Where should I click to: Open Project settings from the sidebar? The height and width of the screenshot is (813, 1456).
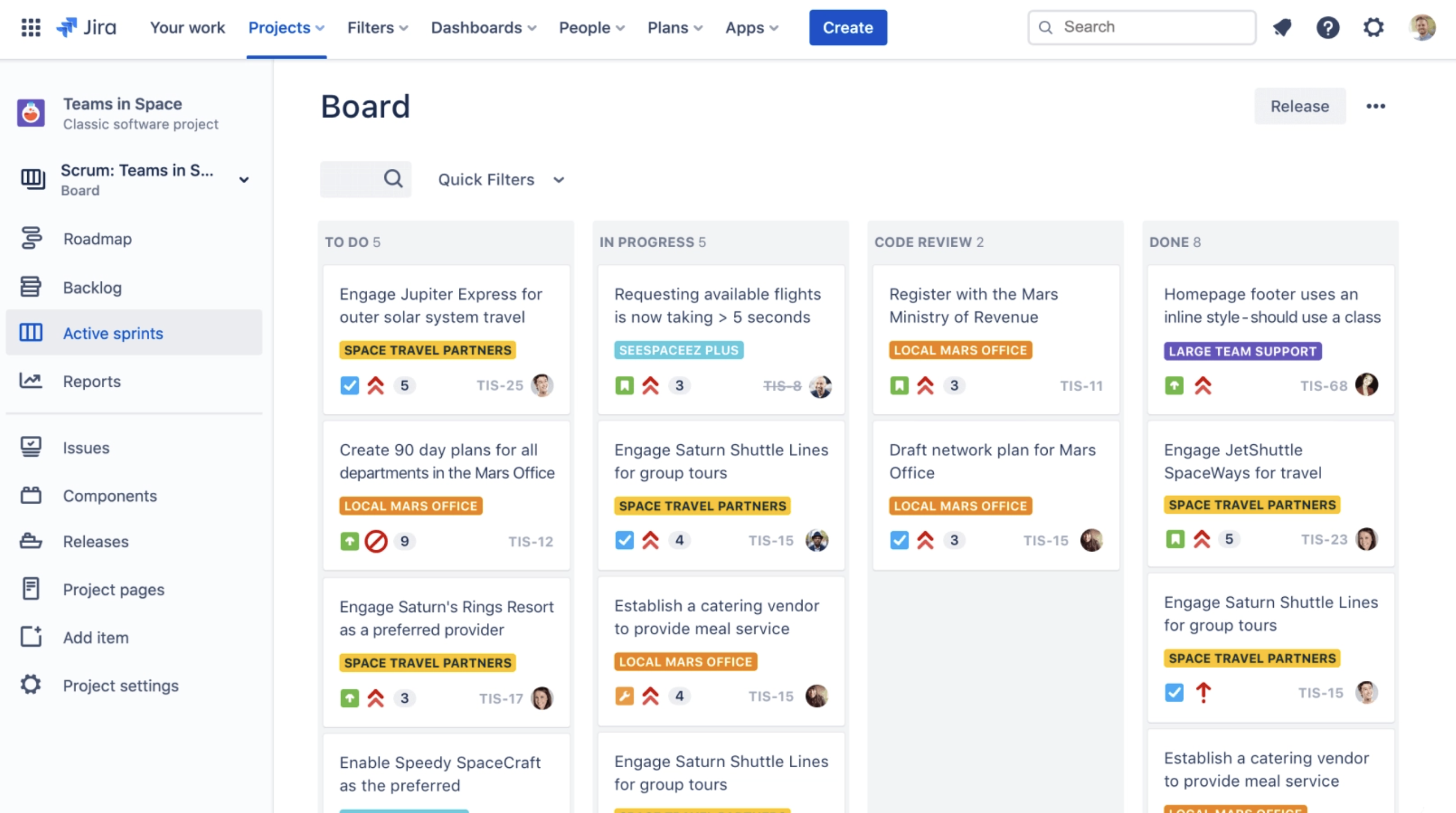pos(120,685)
